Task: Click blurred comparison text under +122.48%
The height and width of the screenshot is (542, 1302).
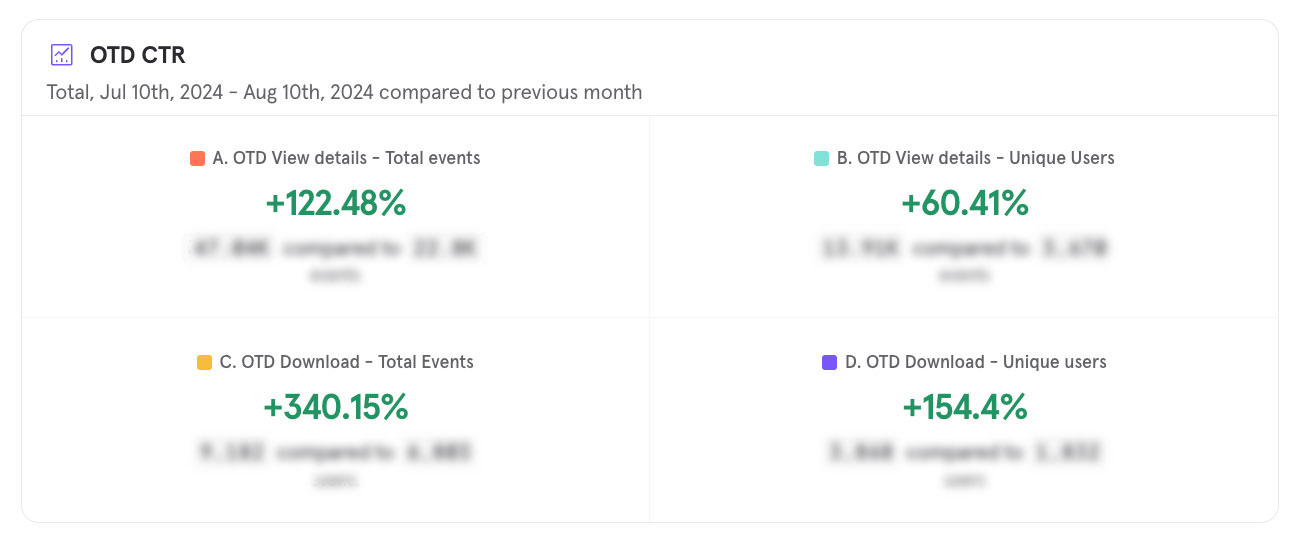Action: [335, 248]
